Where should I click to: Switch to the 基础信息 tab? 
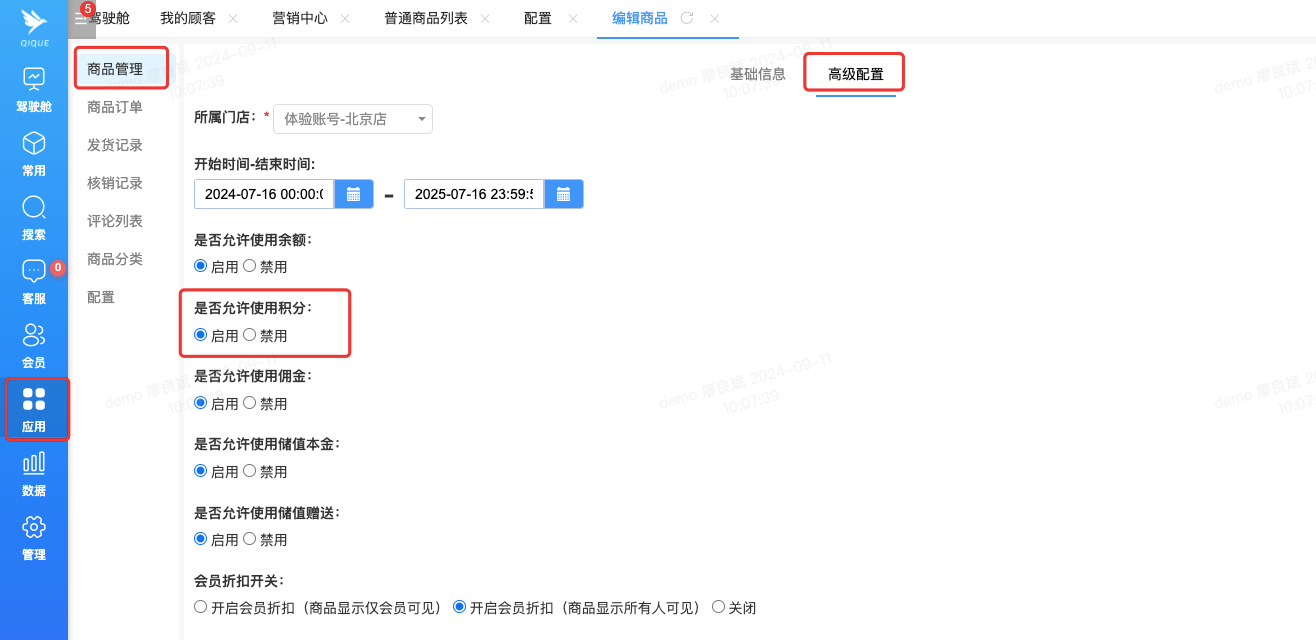pyautogui.click(x=757, y=74)
